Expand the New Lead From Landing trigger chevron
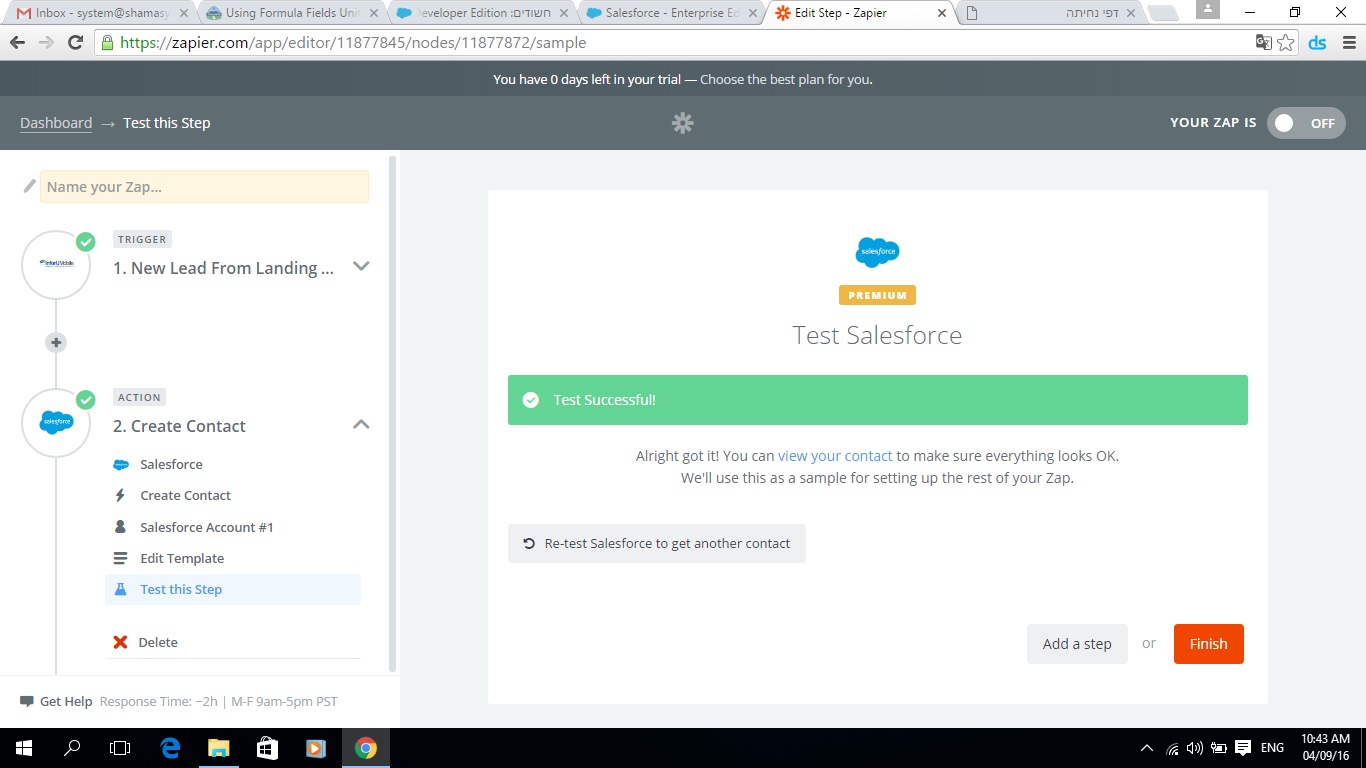 click(362, 266)
